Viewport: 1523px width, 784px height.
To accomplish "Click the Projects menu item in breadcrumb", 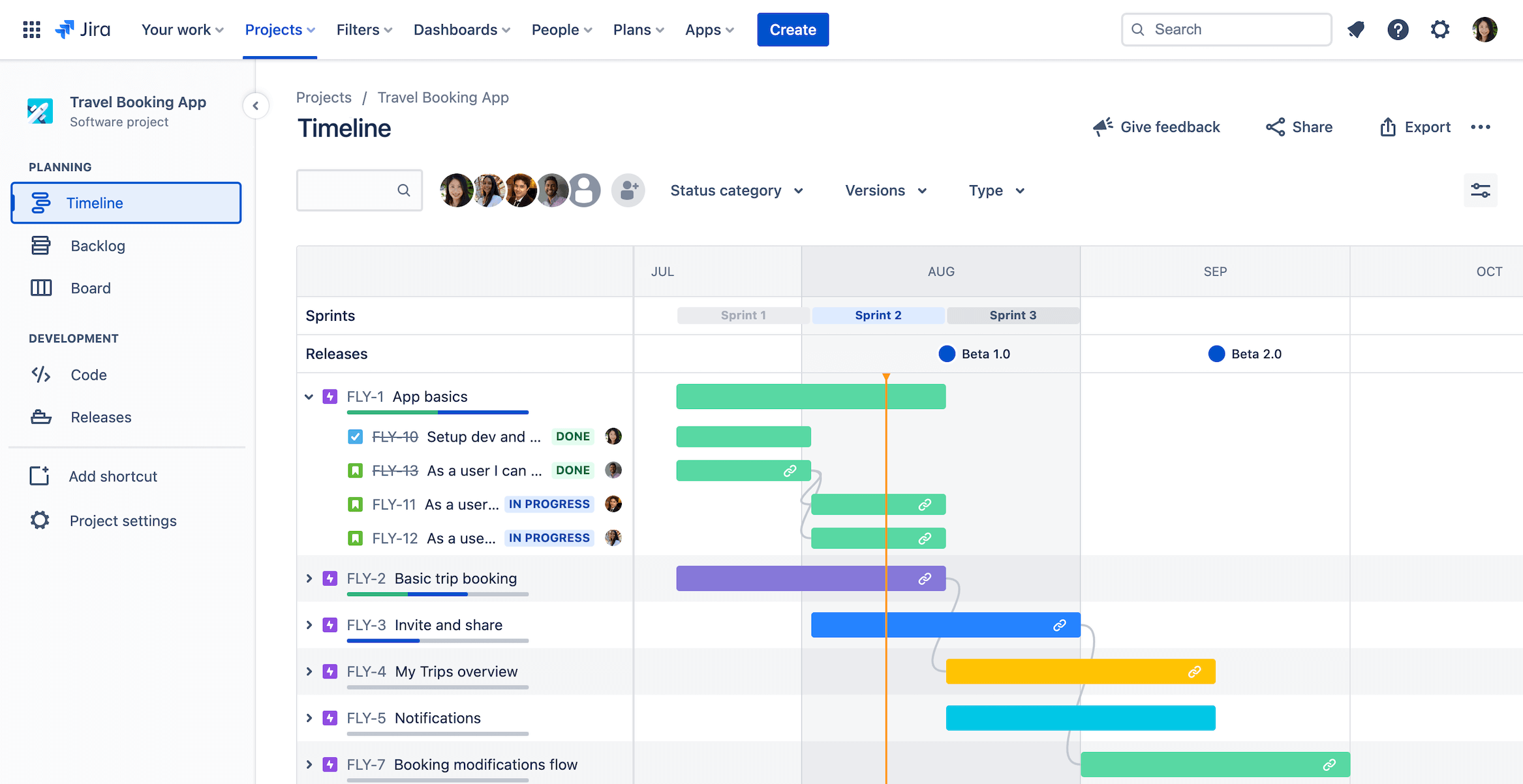I will point(324,97).
